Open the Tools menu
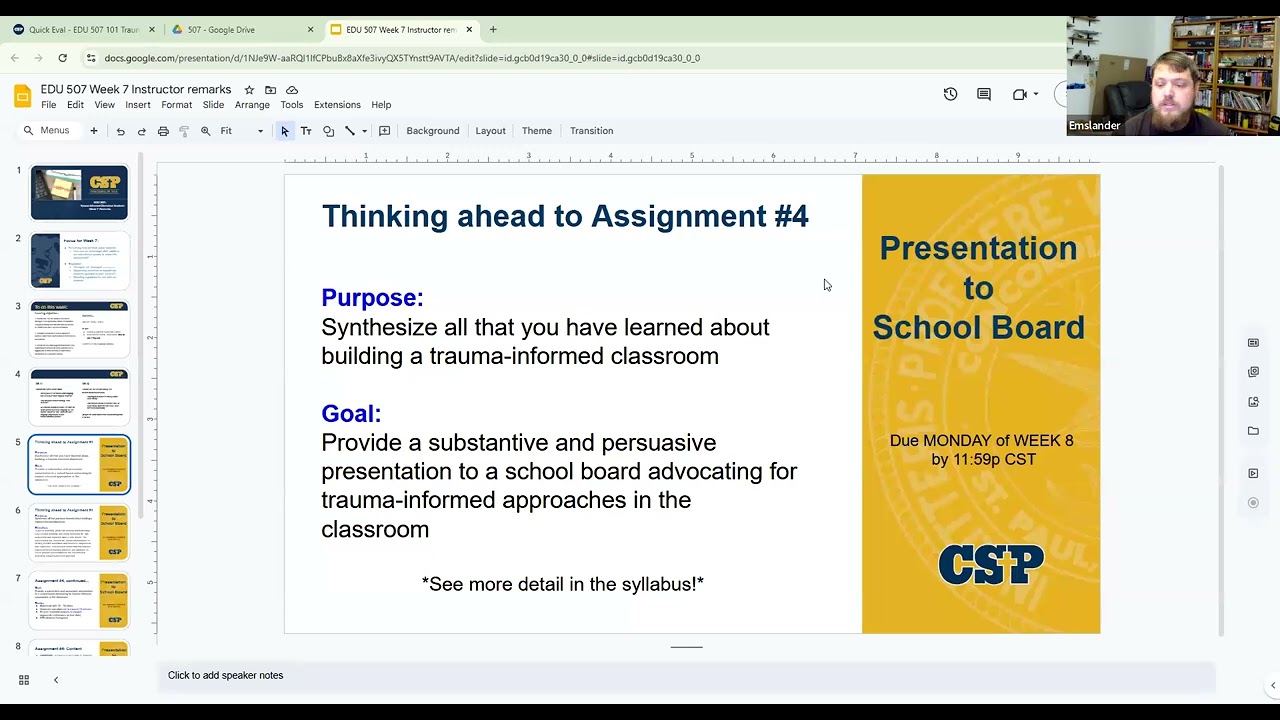Screen dimensions: 1280x720 pos(292,105)
